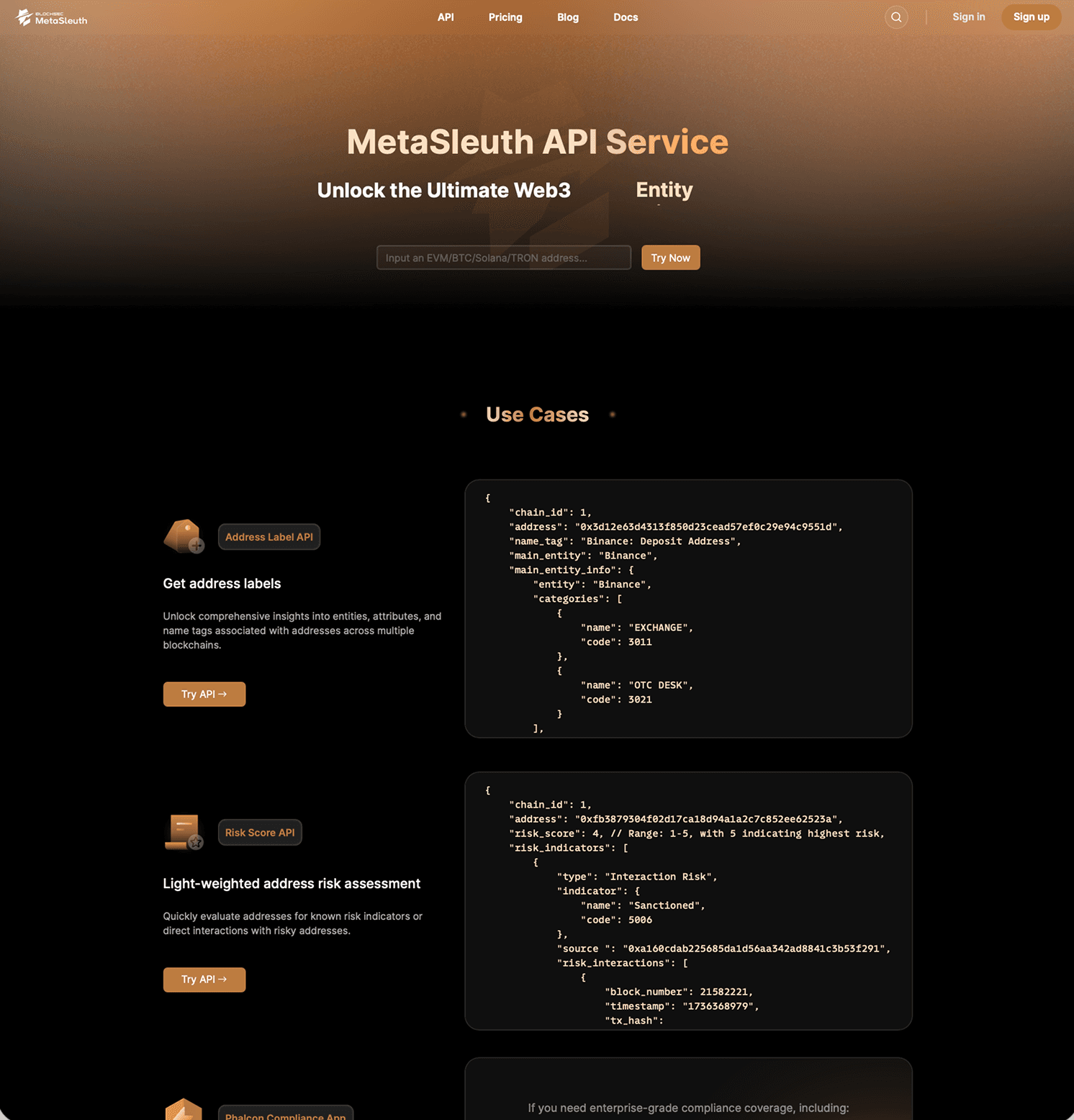Open the API menu item

446,17
